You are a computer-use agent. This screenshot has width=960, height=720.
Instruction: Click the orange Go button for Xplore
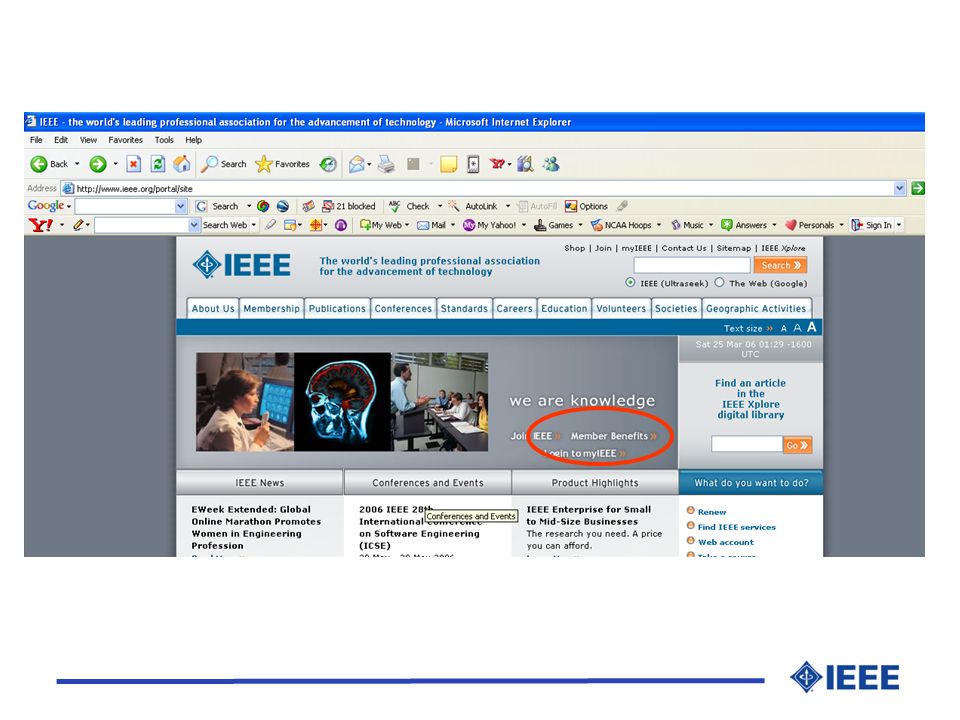point(797,445)
